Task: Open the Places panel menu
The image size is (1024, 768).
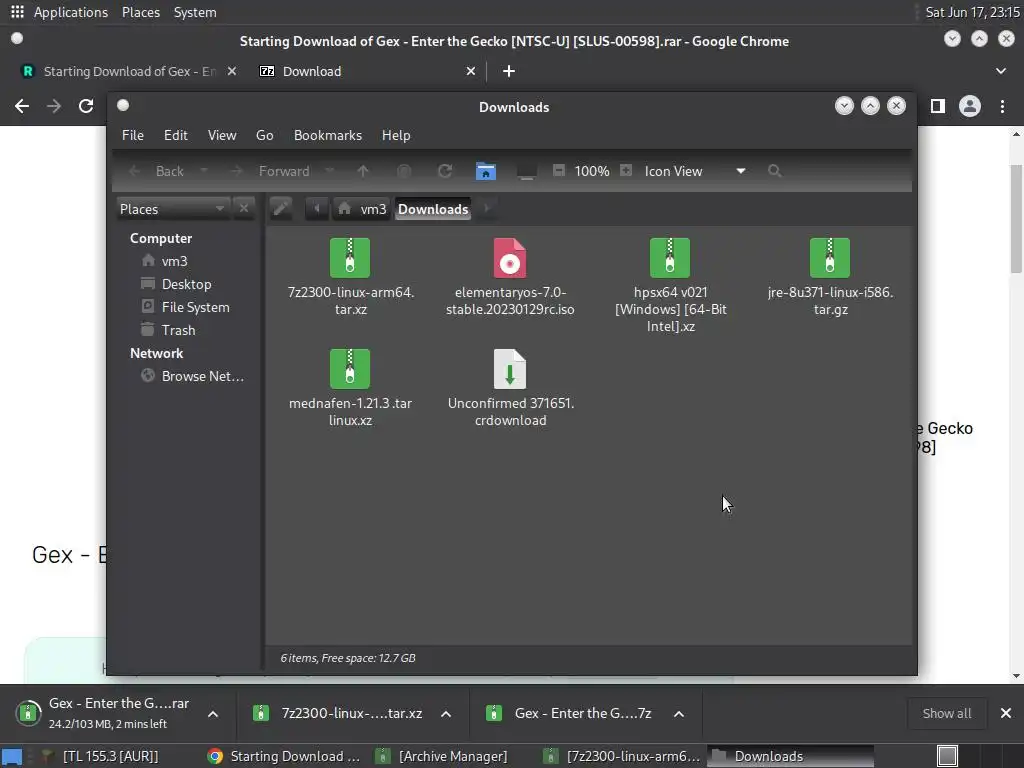Action: point(140,12)
